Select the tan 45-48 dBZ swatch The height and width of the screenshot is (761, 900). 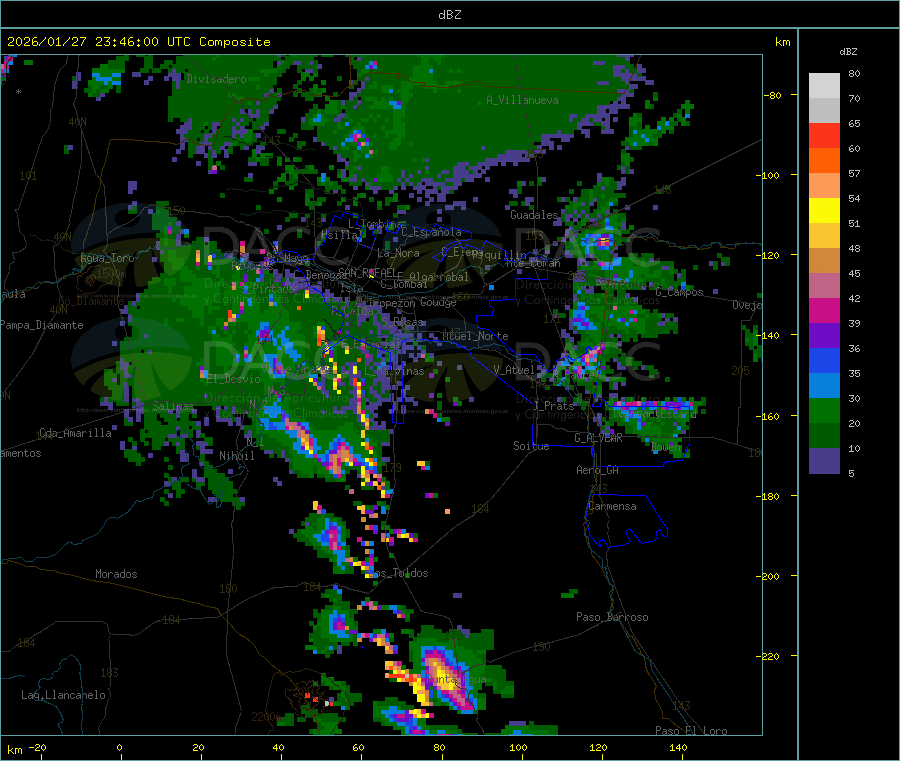click(x=824, y=261)
